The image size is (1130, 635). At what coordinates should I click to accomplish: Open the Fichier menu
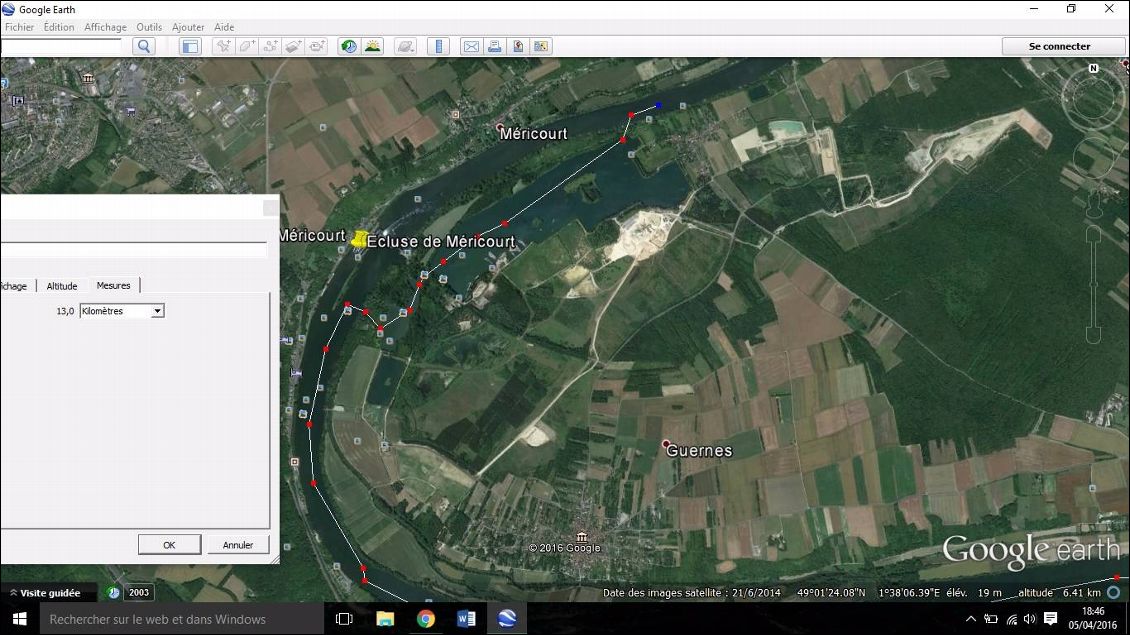tap(19, 27)
